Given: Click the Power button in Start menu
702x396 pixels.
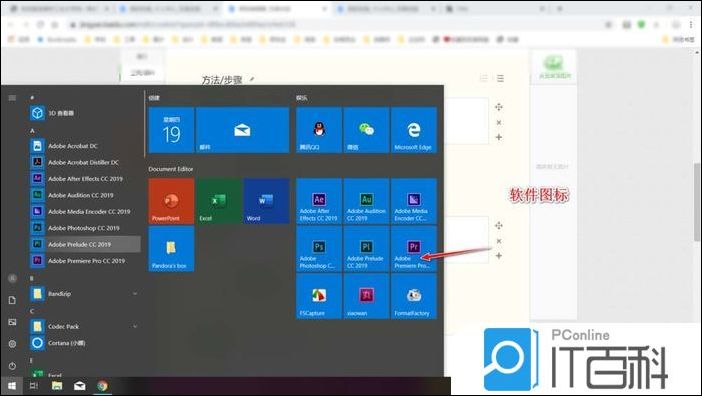Looking at the screenshot, I should (12, 366).
